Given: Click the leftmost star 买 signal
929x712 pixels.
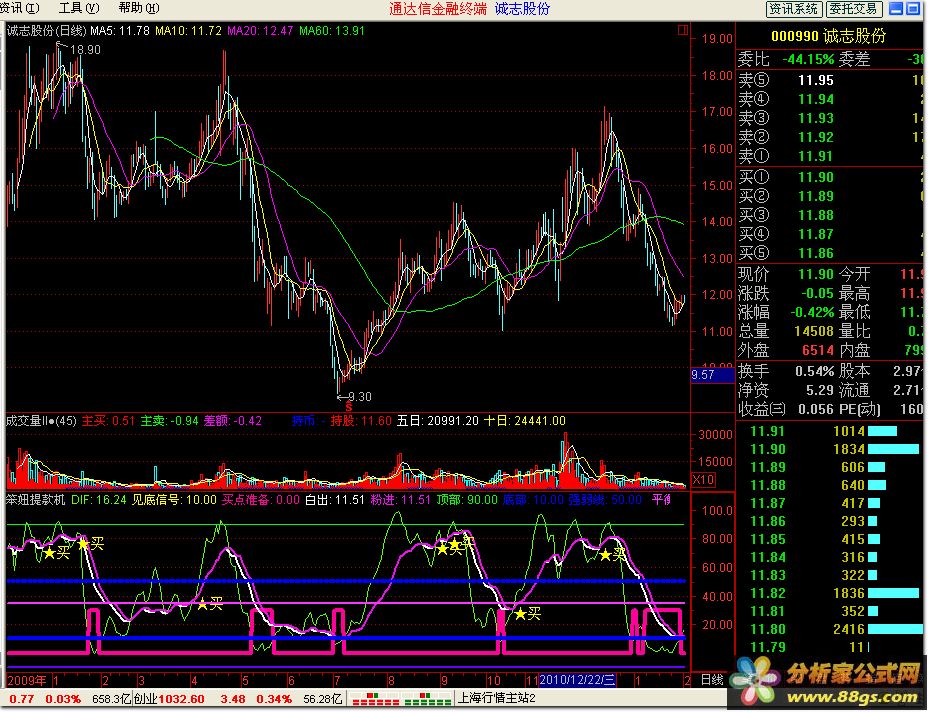Looking at the screenshot, I should pyautogui.click(x=56, y=553).
